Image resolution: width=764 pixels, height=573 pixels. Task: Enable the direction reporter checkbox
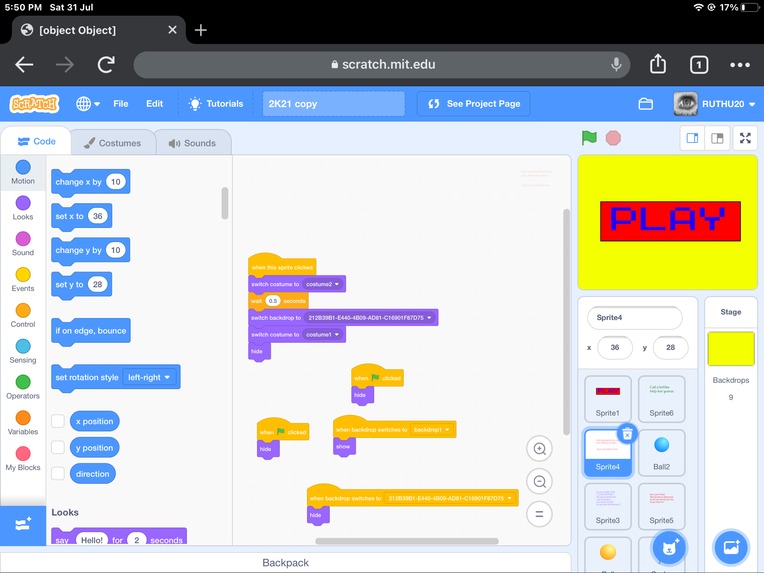tap(58, 474)
